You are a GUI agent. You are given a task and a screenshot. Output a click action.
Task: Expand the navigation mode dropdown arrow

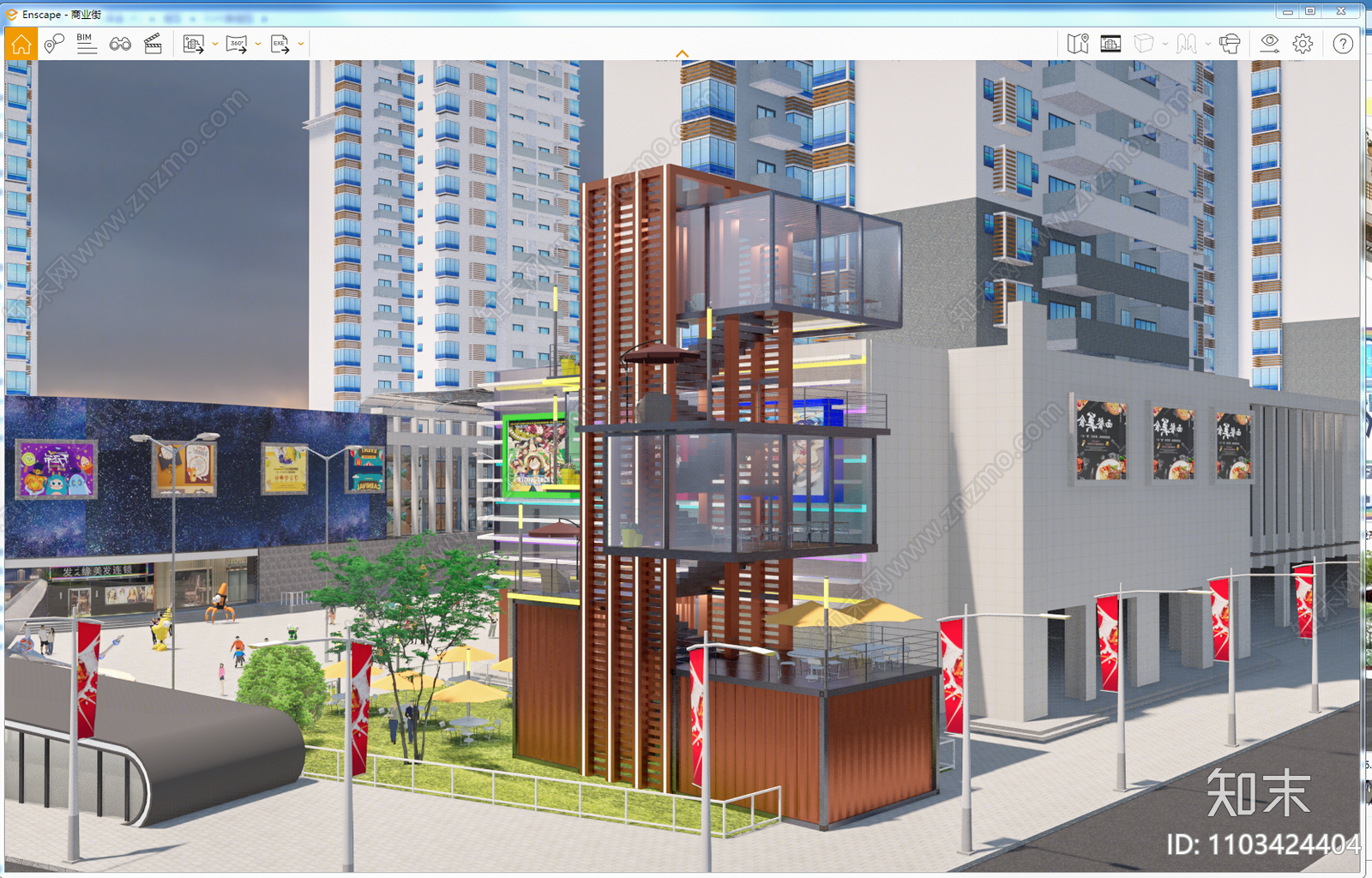pos(1207,44)
